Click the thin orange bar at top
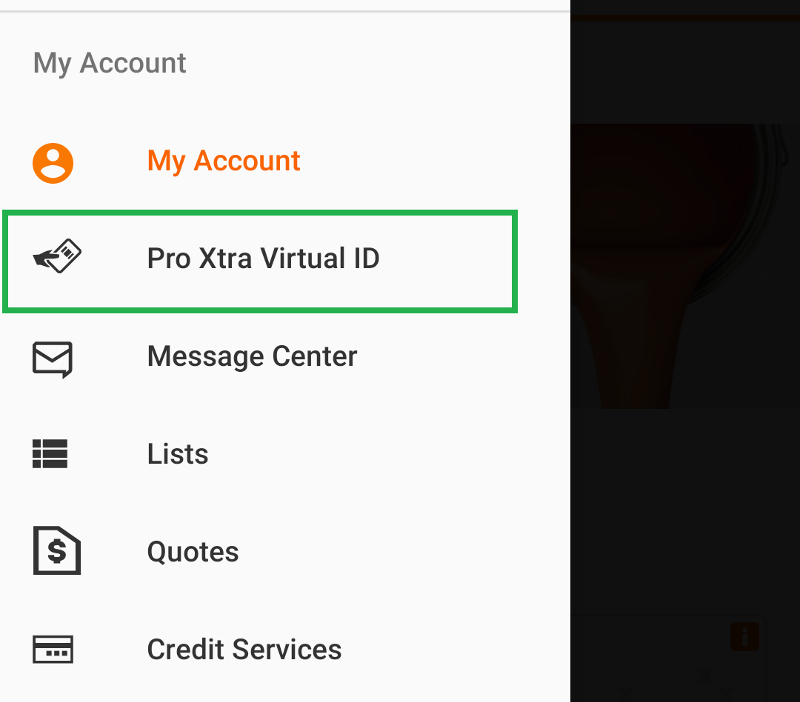The width and height of the screenshot is (800, 702). point(685,16)
